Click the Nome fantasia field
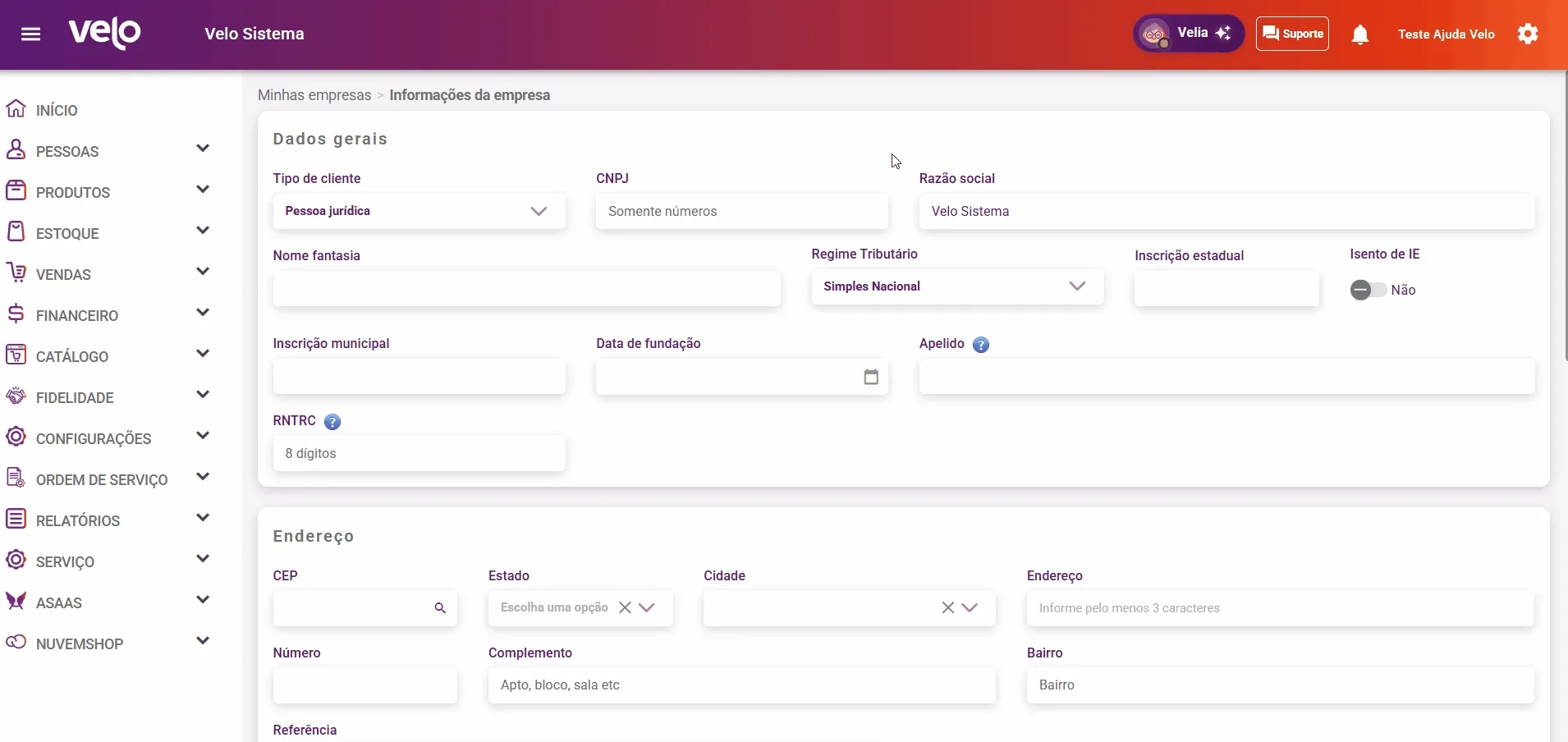1568x742 pixels. click(x=527, y=289)
